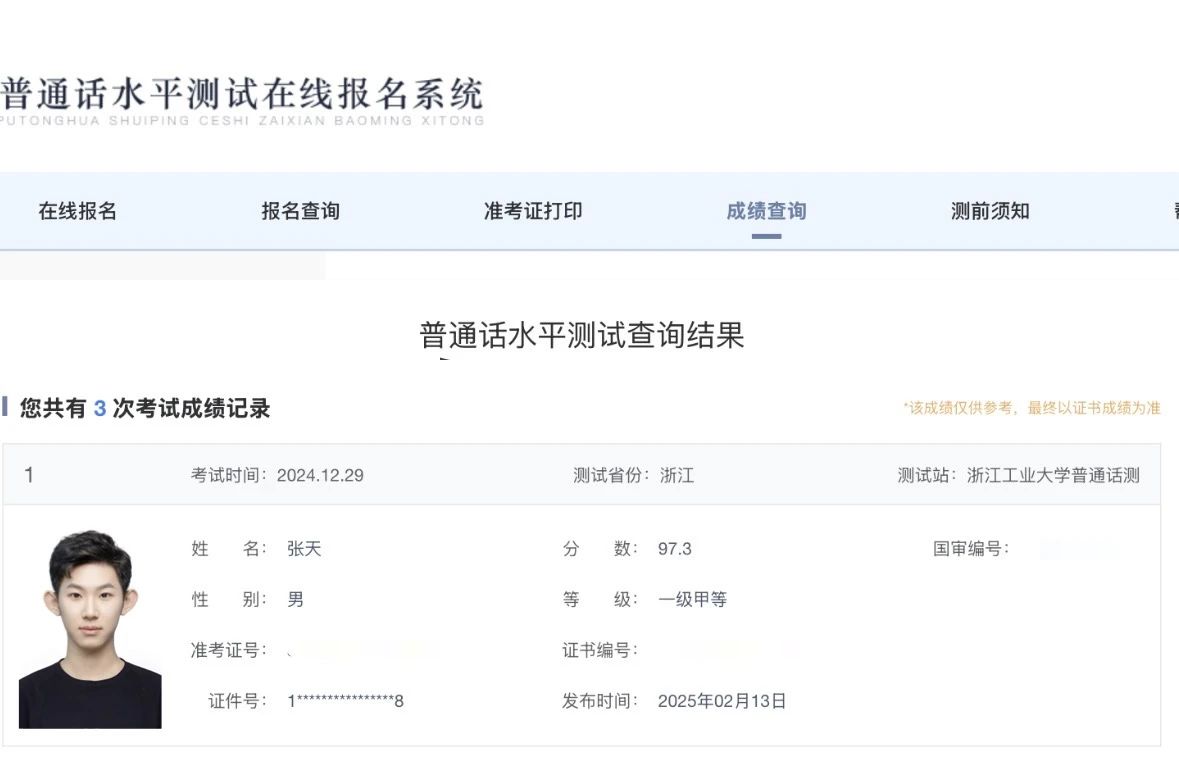Click the active 成绩查询 tab

click(766, 211)
